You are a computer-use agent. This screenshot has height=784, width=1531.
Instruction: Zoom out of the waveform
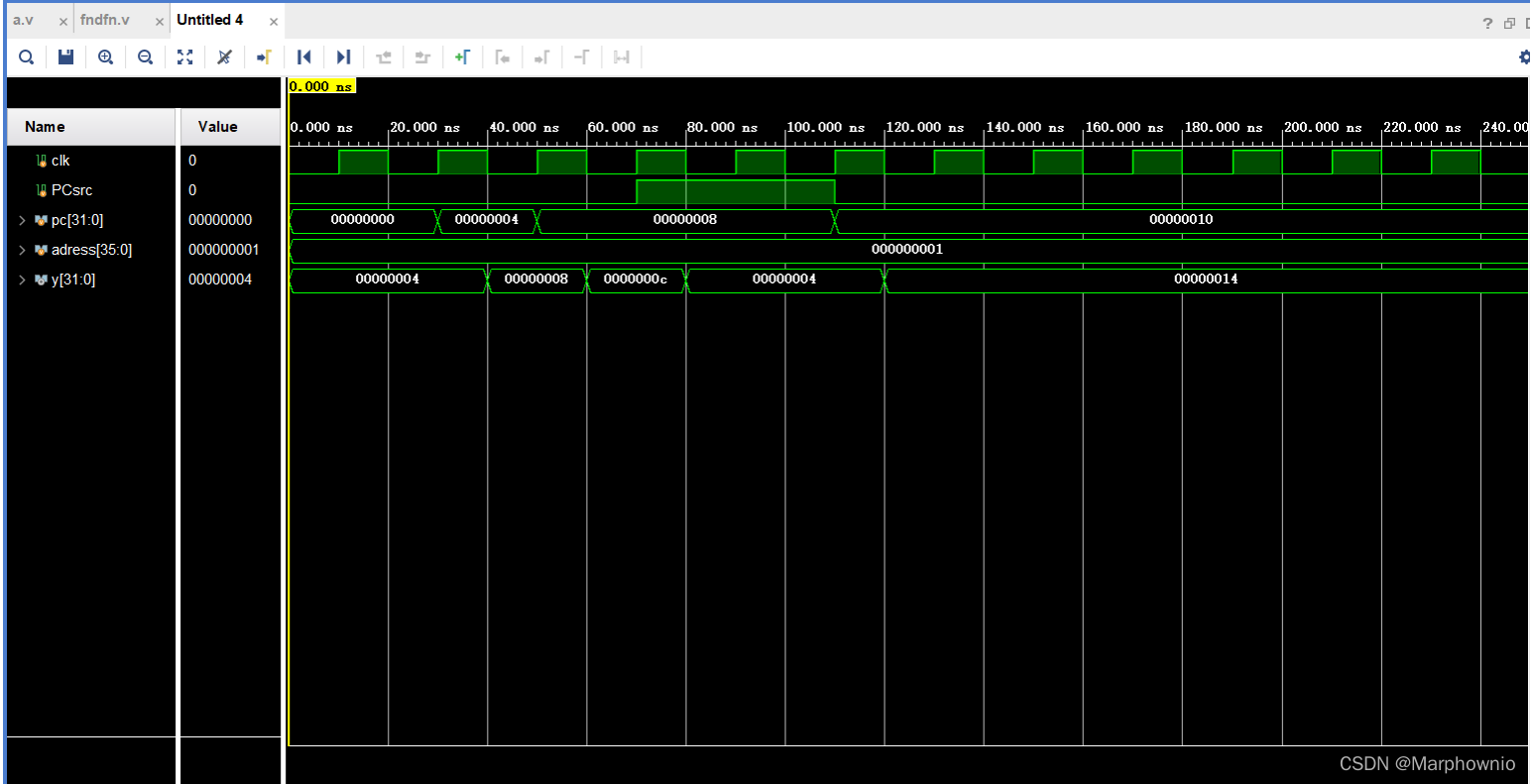(146, 57)
